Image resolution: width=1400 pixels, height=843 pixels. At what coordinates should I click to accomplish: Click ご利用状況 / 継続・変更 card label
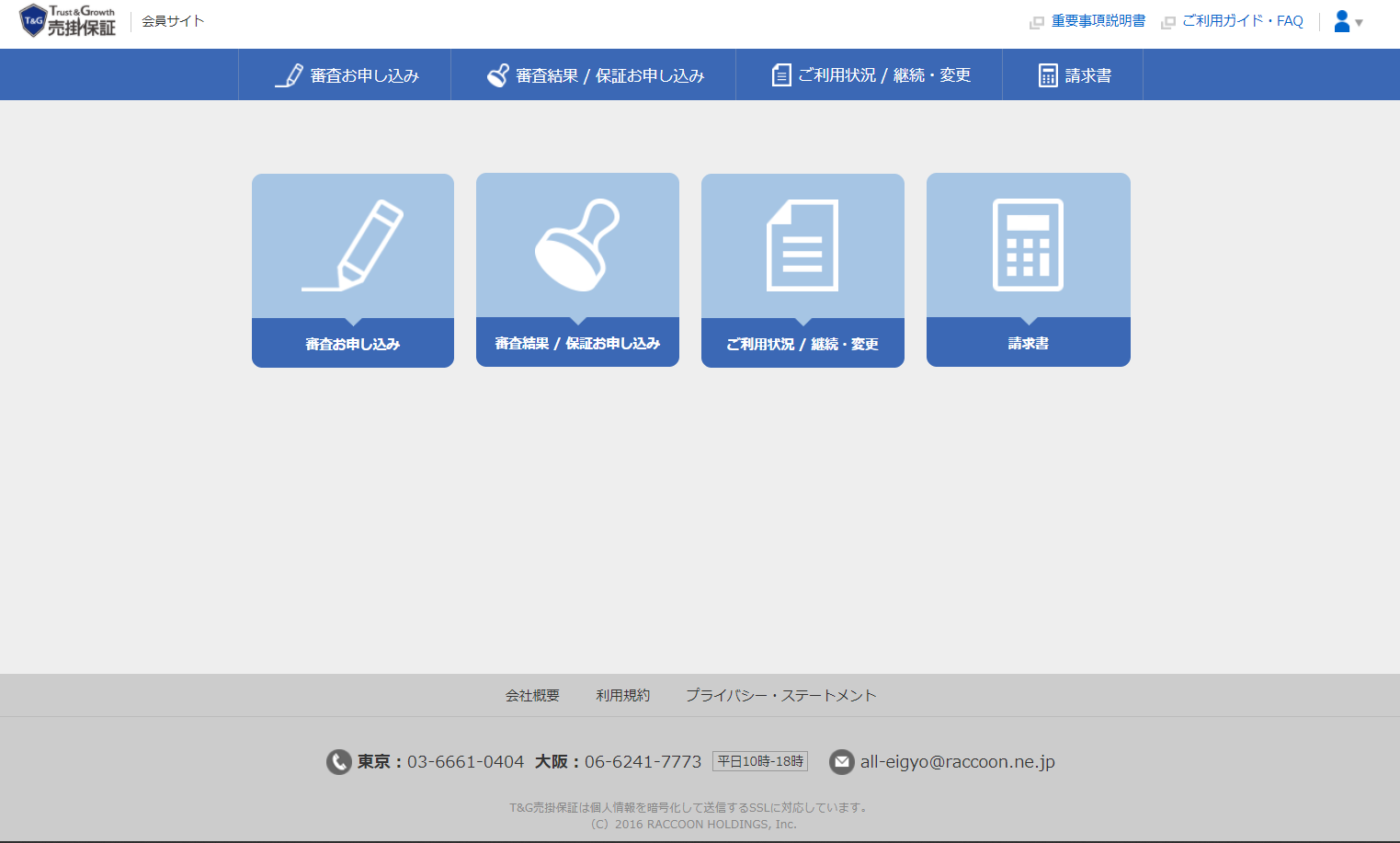pyautogui.click(x=802, y=344)
